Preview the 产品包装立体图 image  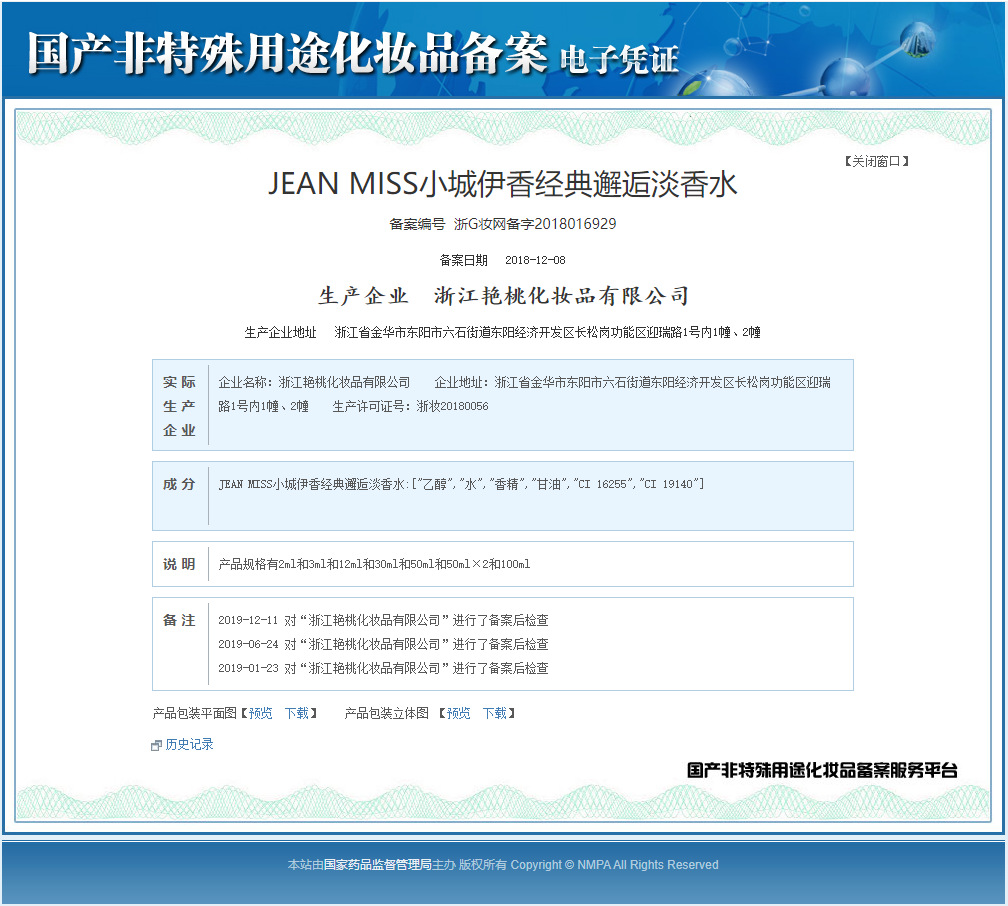pos(458,713)
